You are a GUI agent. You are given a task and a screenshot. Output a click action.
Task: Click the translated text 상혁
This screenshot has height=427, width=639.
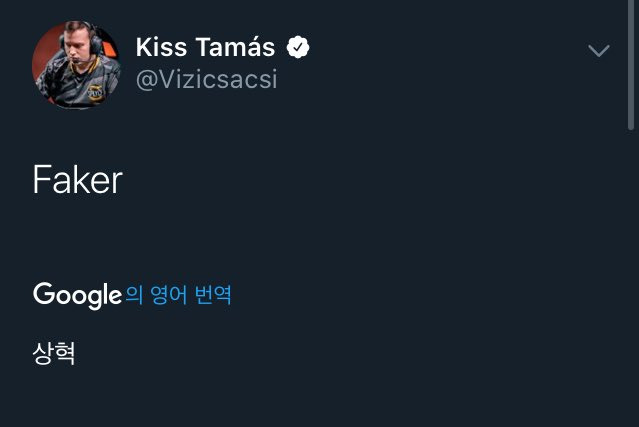click(54, 353)
